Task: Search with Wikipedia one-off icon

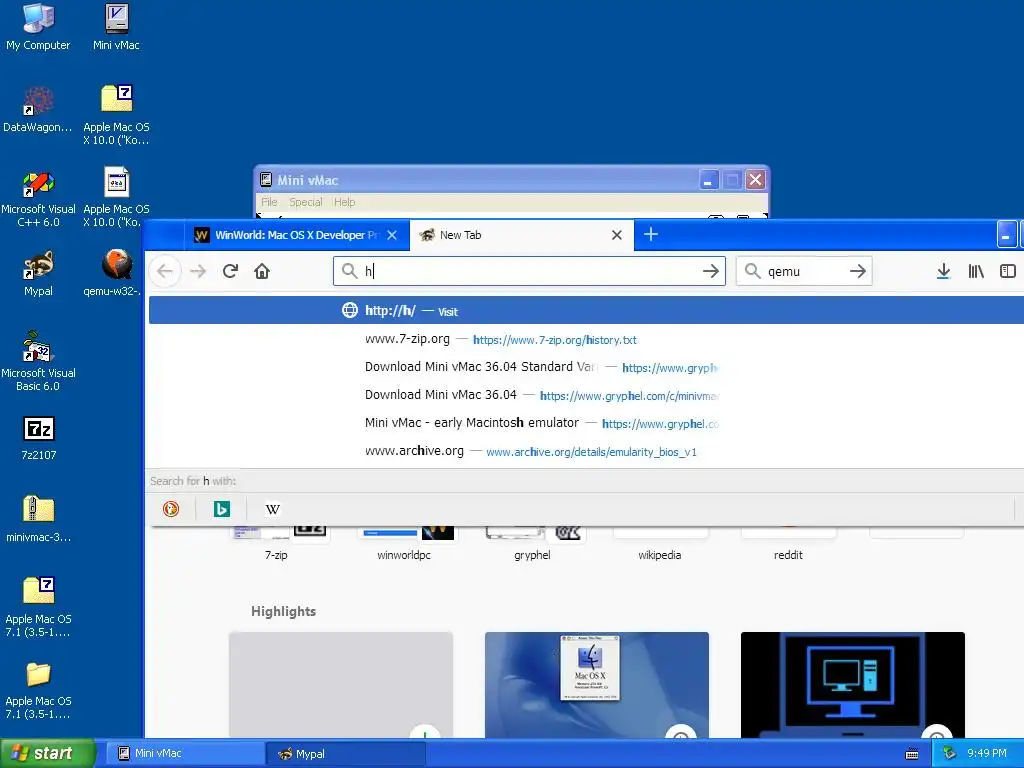Action: coord(273,509)
